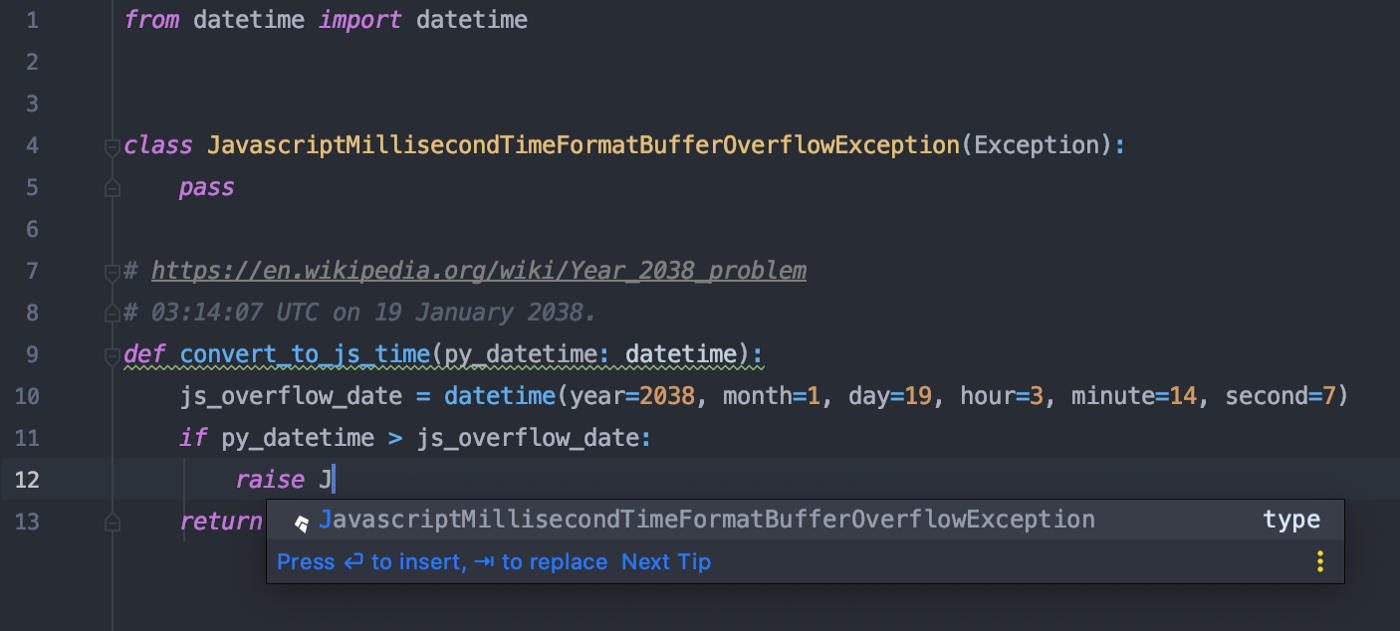The image size is (1400, 631).
Task: Click line number 9 in the gutter
Action: tap(32, 354)
